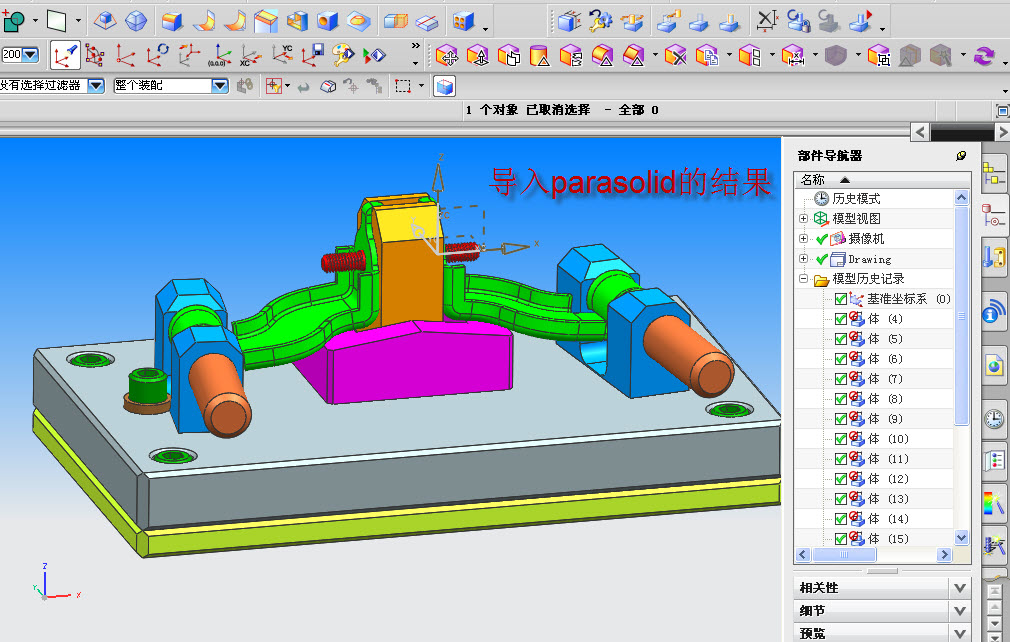Select the Shell tool

pos(297,21)
